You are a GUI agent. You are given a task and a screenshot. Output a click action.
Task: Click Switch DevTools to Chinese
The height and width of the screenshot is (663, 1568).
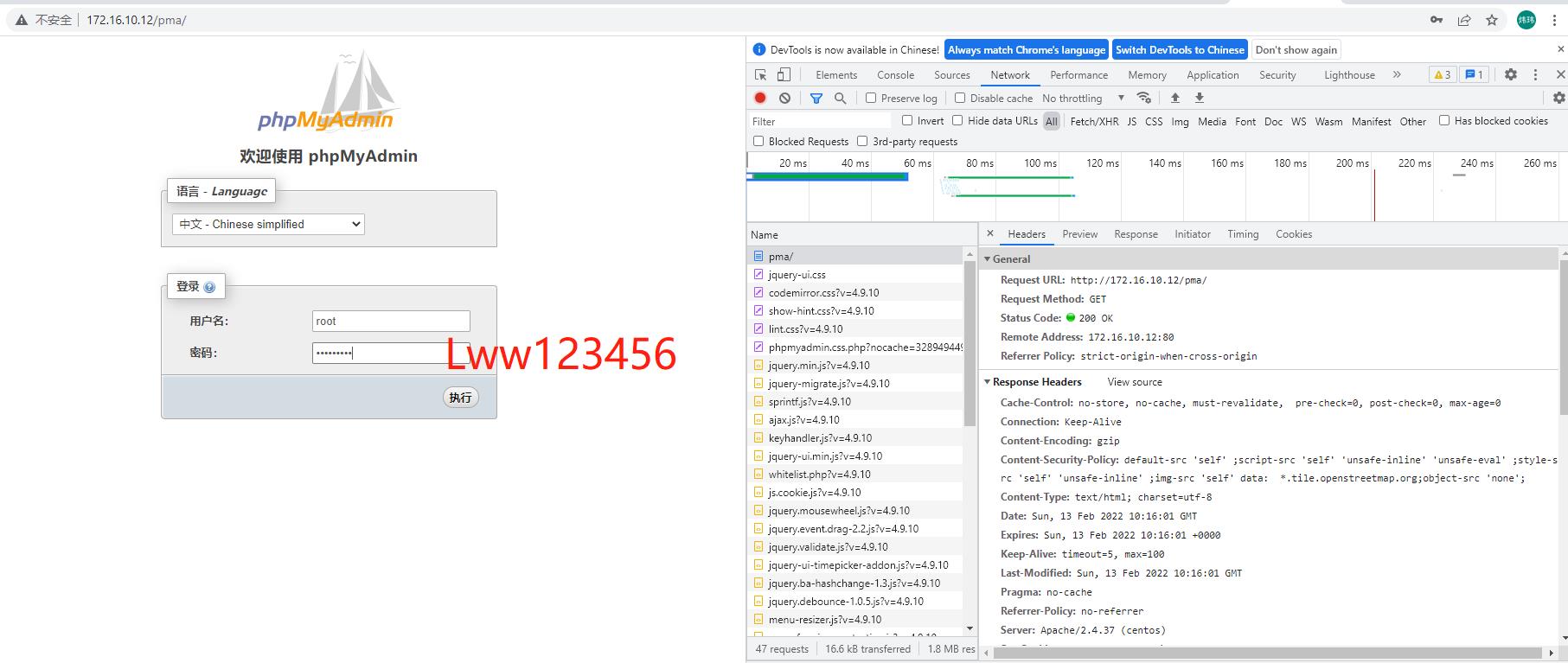[x=1180, y=50]
